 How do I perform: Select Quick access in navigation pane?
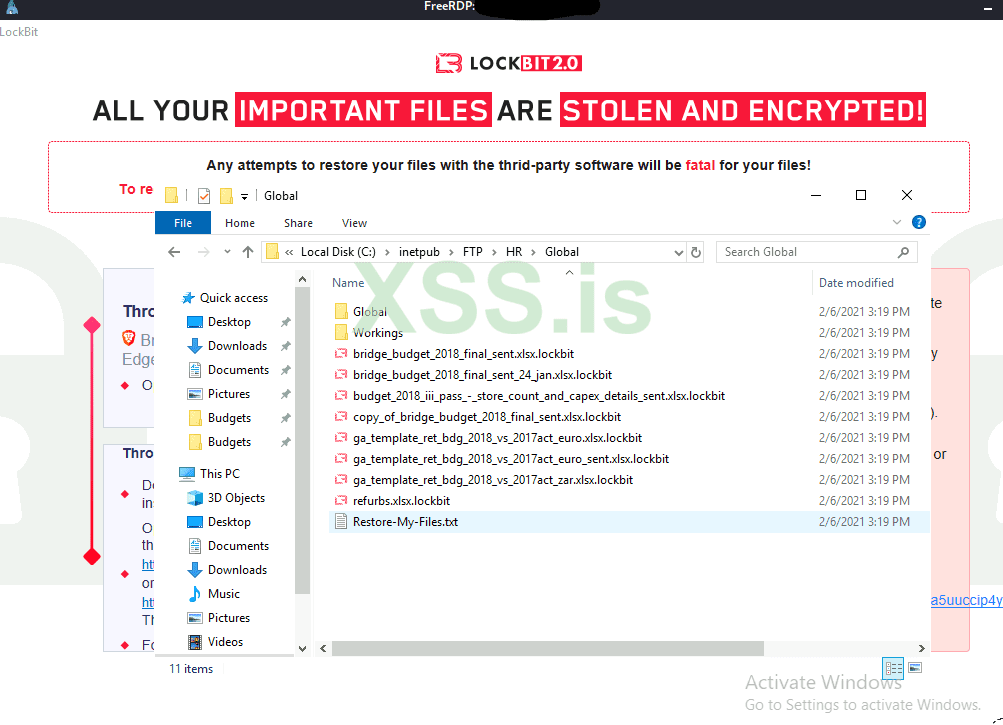click(233, 298)
